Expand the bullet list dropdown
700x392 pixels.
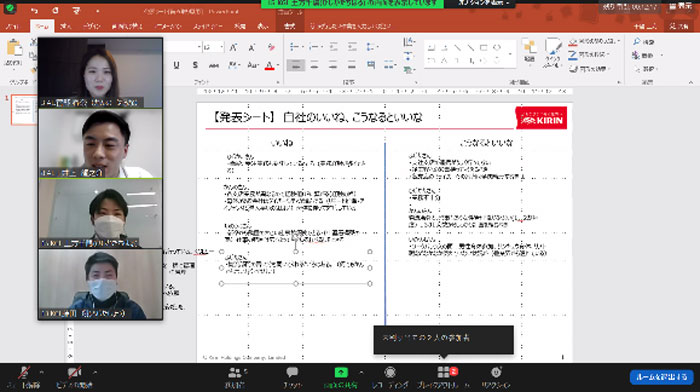(302, 47)
